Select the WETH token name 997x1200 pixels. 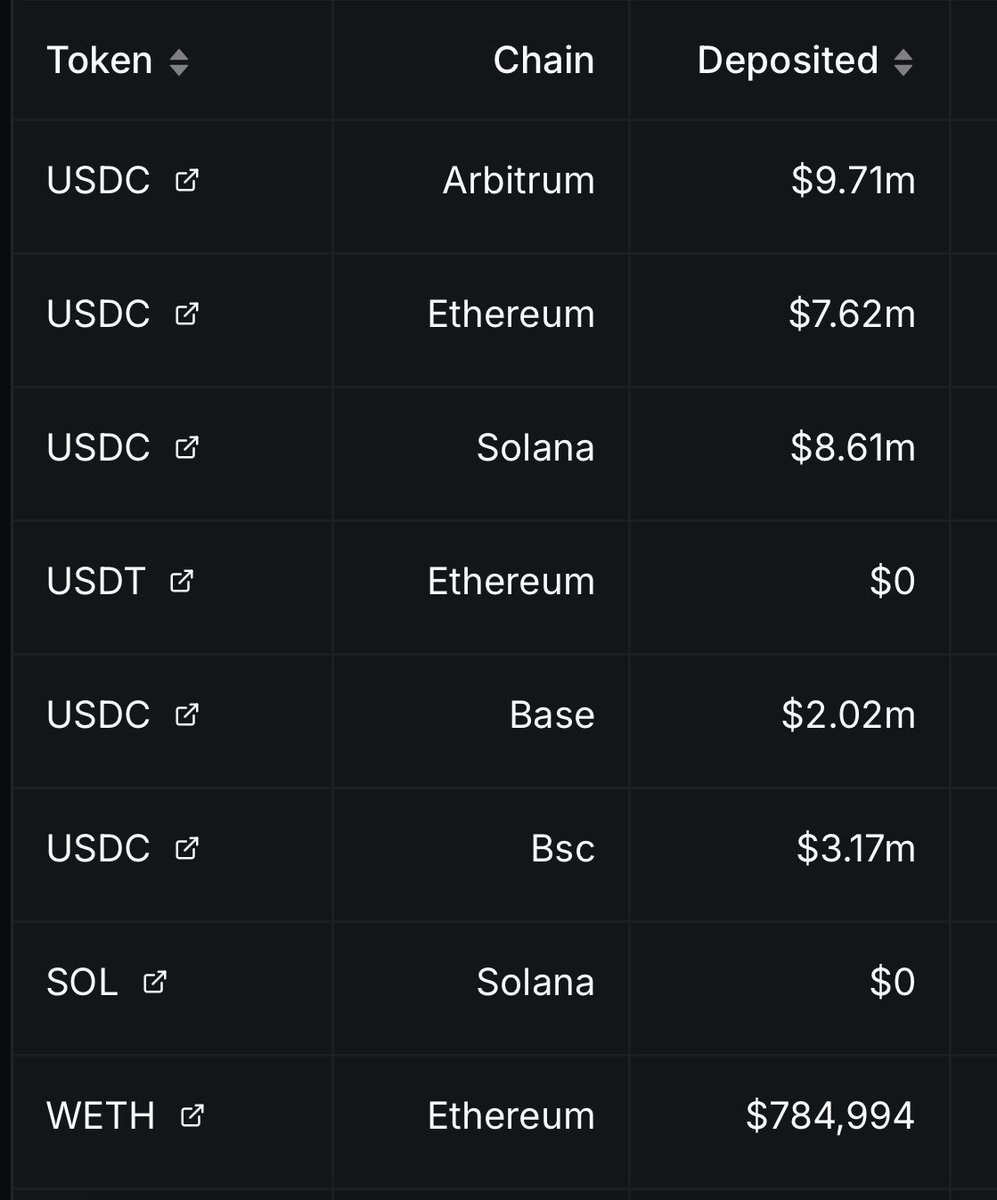pos(101,1116)
